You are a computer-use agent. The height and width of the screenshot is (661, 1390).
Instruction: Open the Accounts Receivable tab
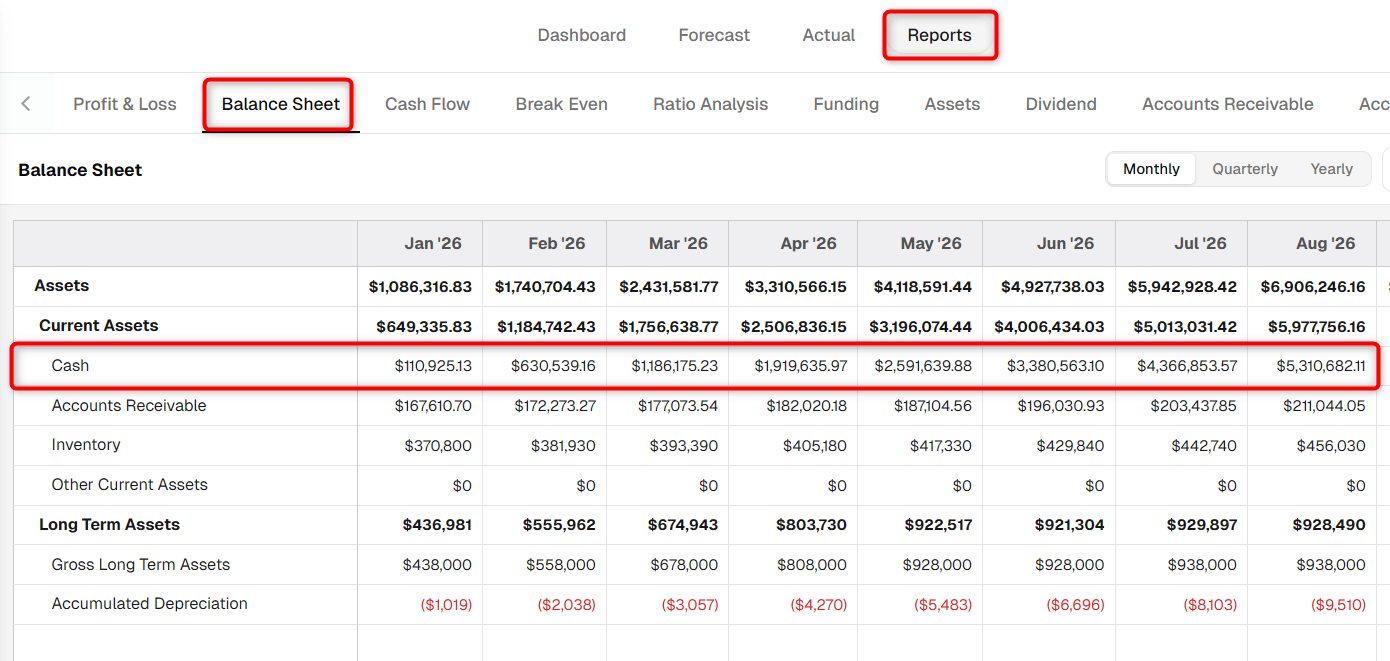click(x=1228, y=104)
